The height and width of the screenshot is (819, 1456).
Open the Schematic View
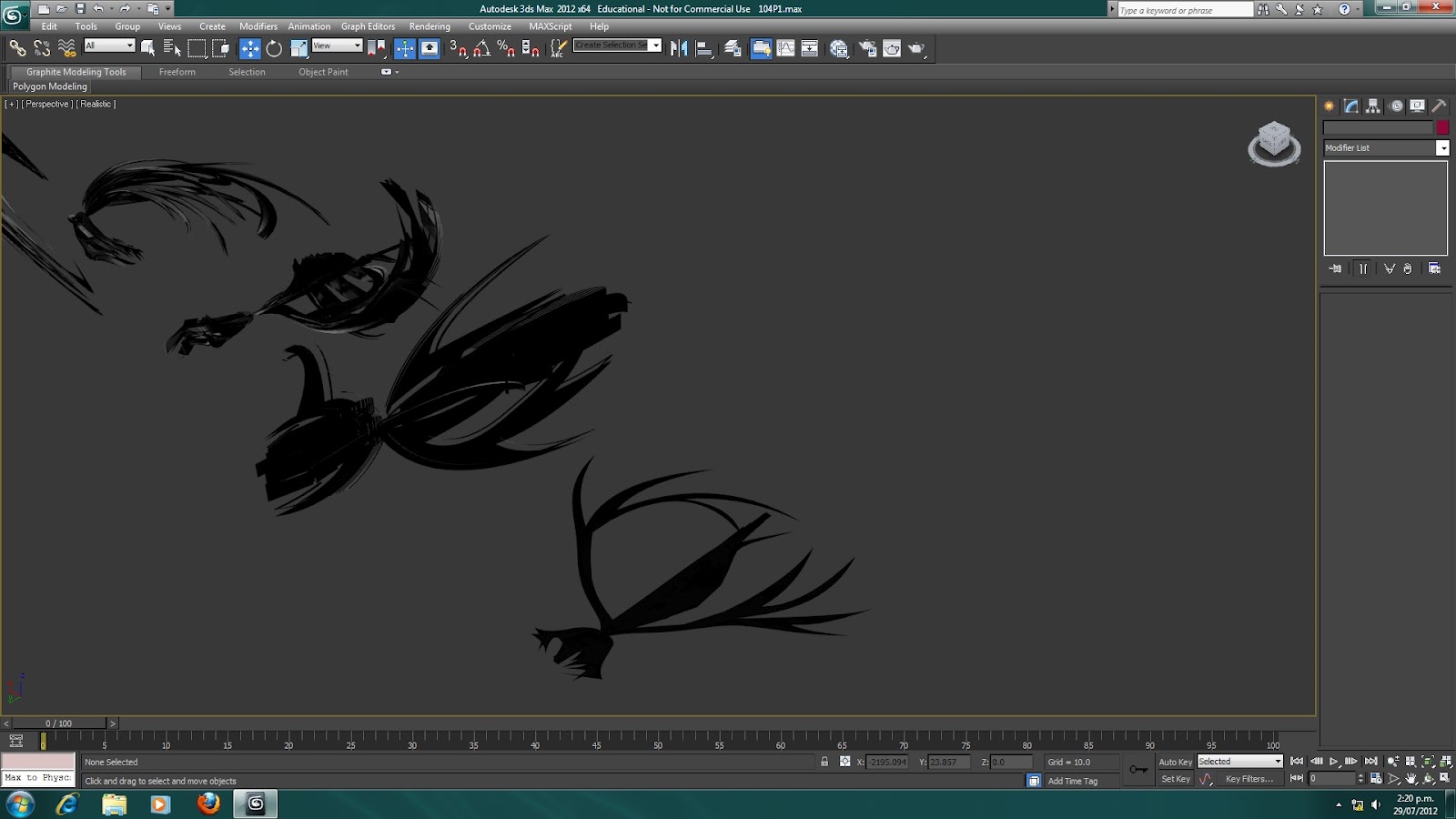809,48
